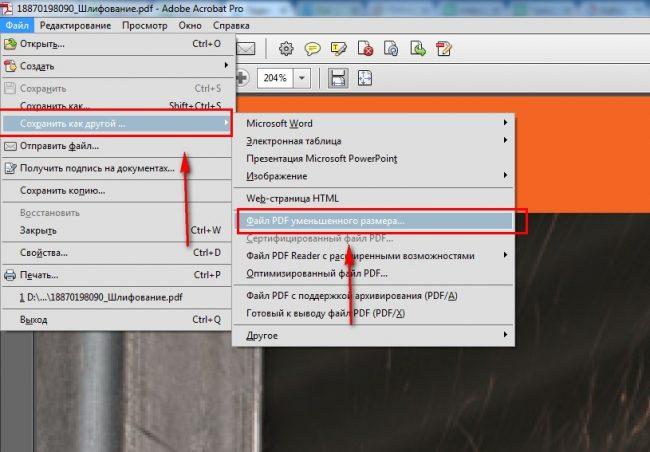
Task: Choose Презентация Microsoft PowerPoint
Action: [374, 158]
